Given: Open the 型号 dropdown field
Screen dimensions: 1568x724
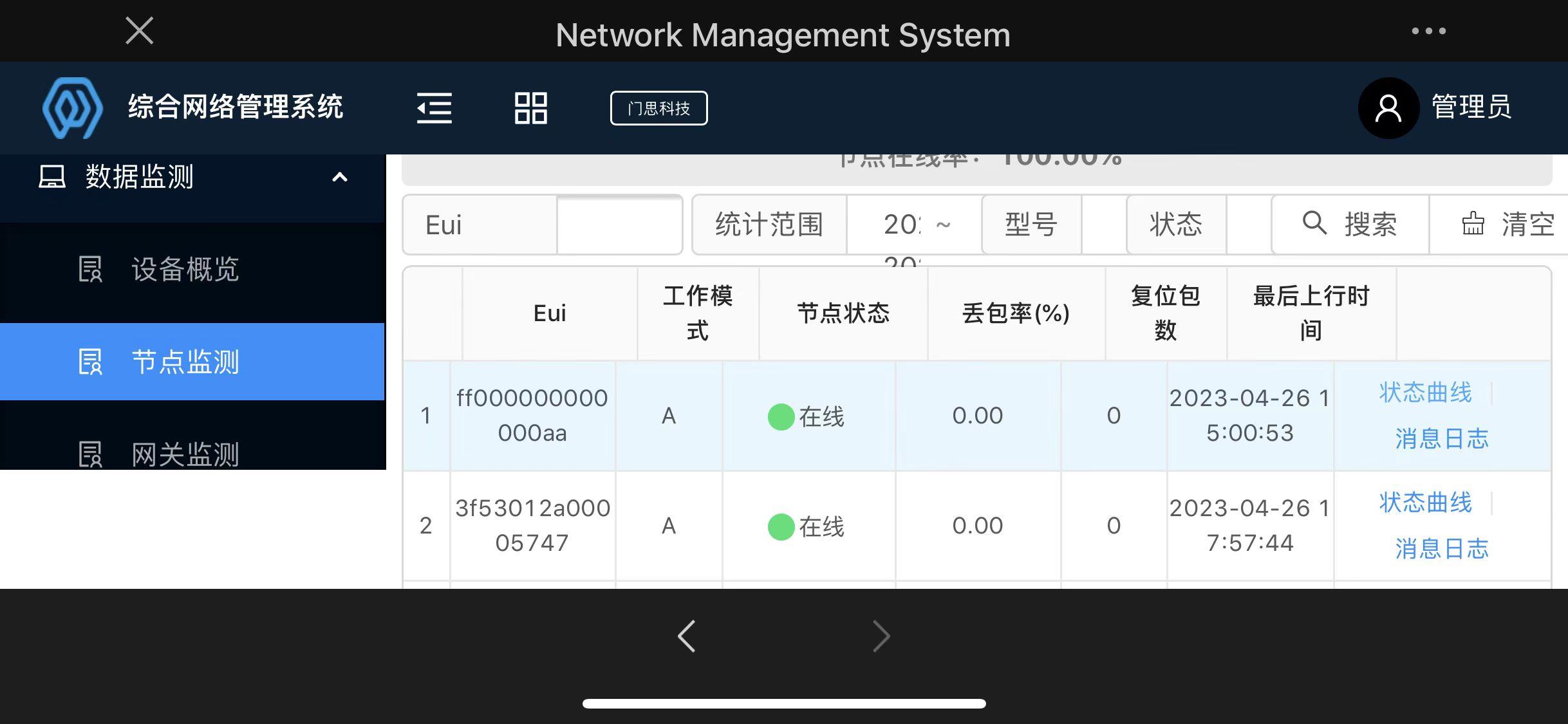Looking at the screenshot, I should (1103, 225).
